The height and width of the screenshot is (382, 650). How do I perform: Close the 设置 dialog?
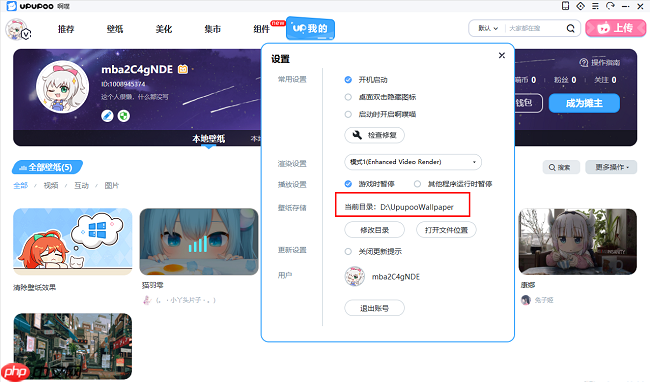click(502, 56)
